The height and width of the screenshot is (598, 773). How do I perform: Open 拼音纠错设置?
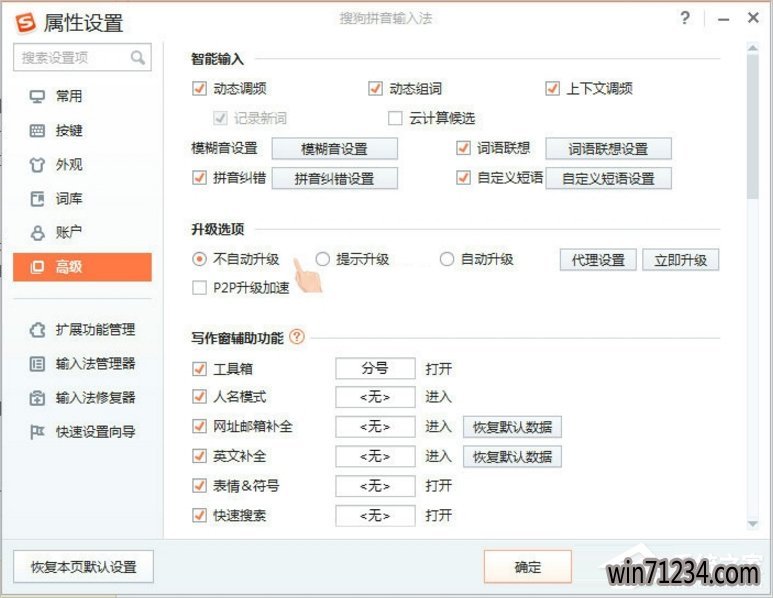pyautogui.click(x=335, y=178)
